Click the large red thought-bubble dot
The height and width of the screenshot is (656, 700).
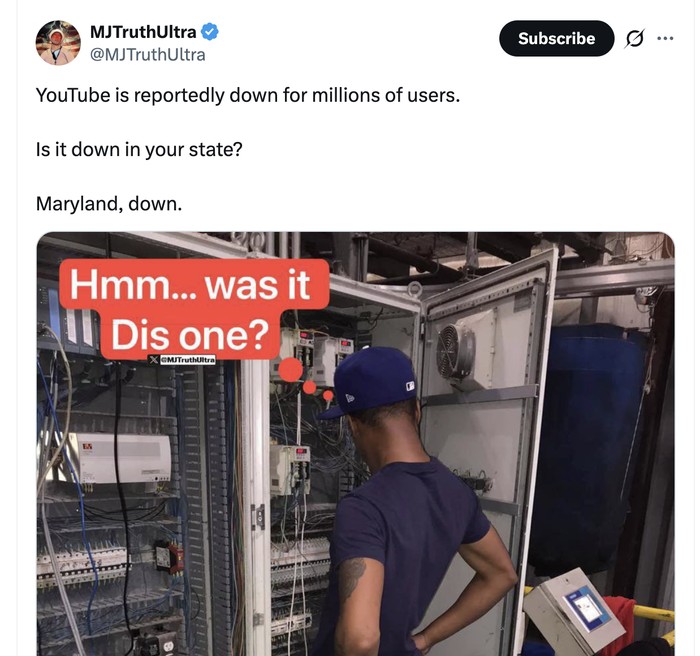(291, 369)
